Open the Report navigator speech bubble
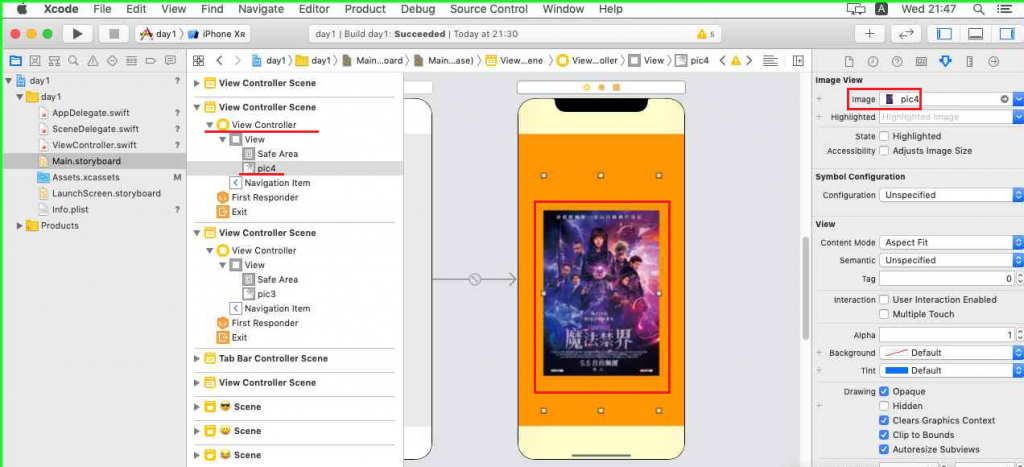This screenshot has width=1024, height=467. click(x=170, y=61)
